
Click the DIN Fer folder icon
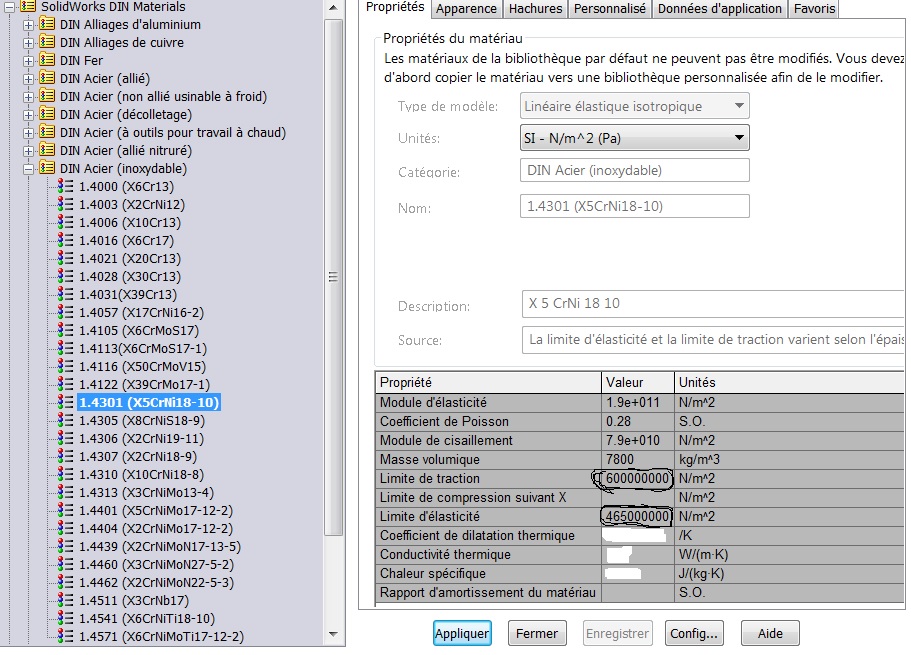(x=47, y=60)
